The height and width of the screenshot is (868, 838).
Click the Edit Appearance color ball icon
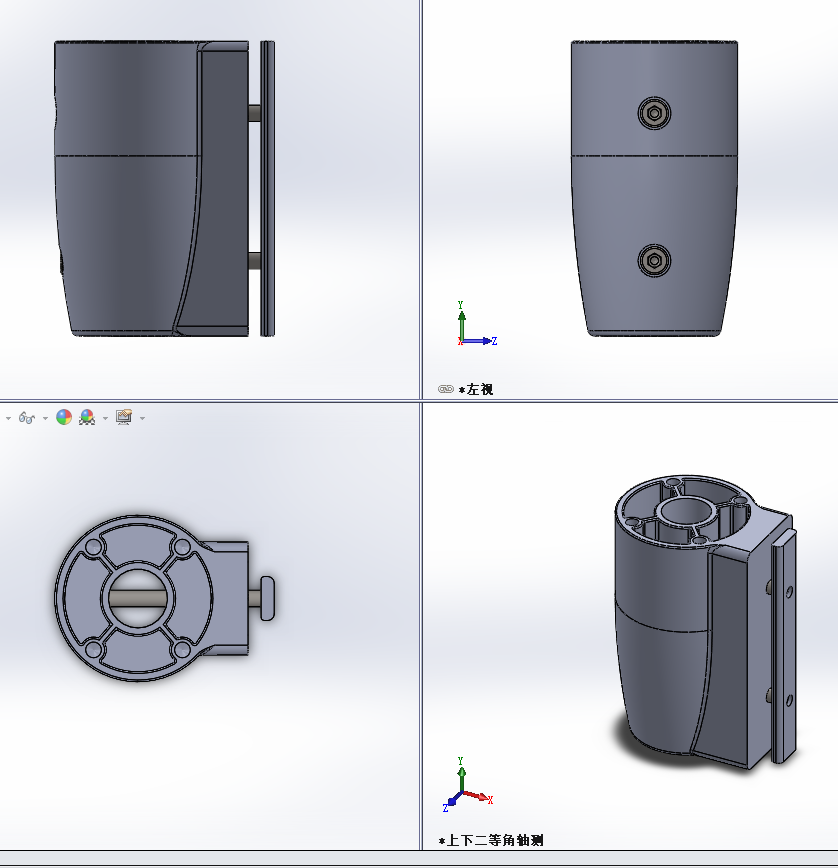point(64,417)
